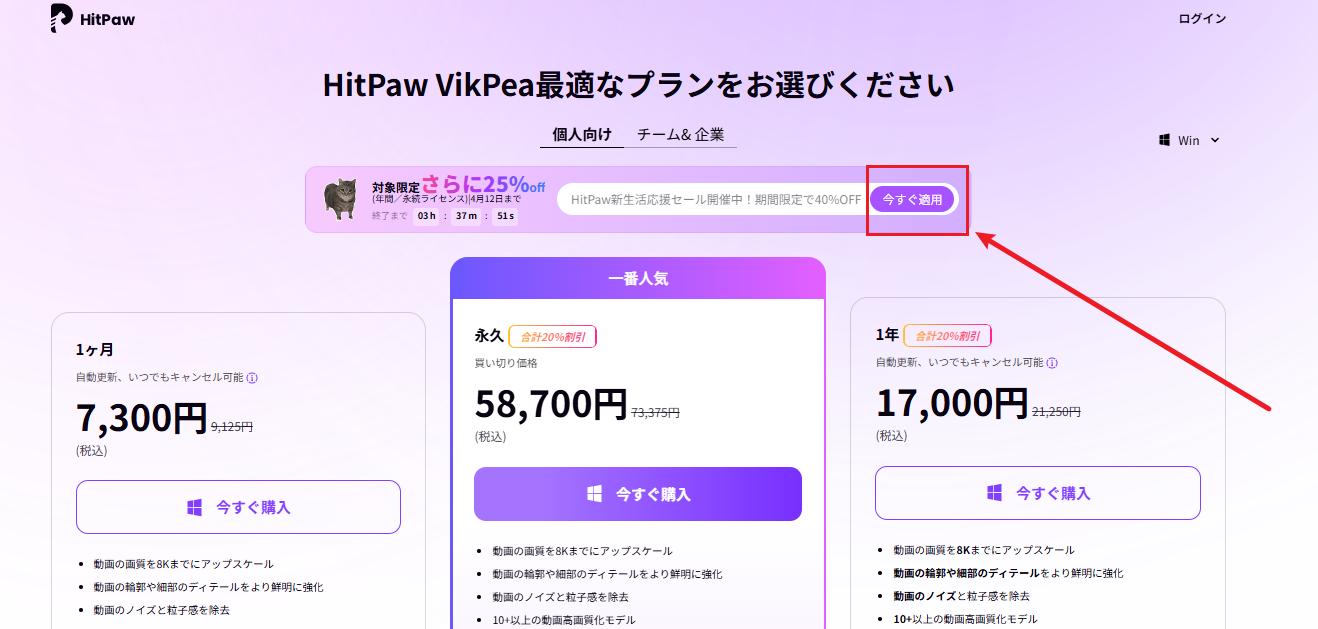Click the coupon code input field
The width and height of the screenshot is (1318, 629).
click(715, 199)
